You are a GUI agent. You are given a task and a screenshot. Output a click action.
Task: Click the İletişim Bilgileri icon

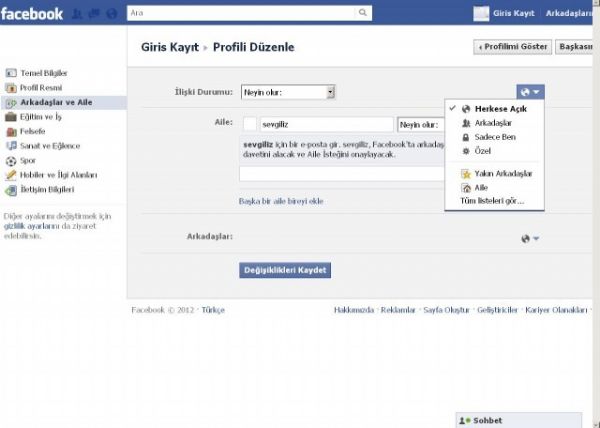11,190
